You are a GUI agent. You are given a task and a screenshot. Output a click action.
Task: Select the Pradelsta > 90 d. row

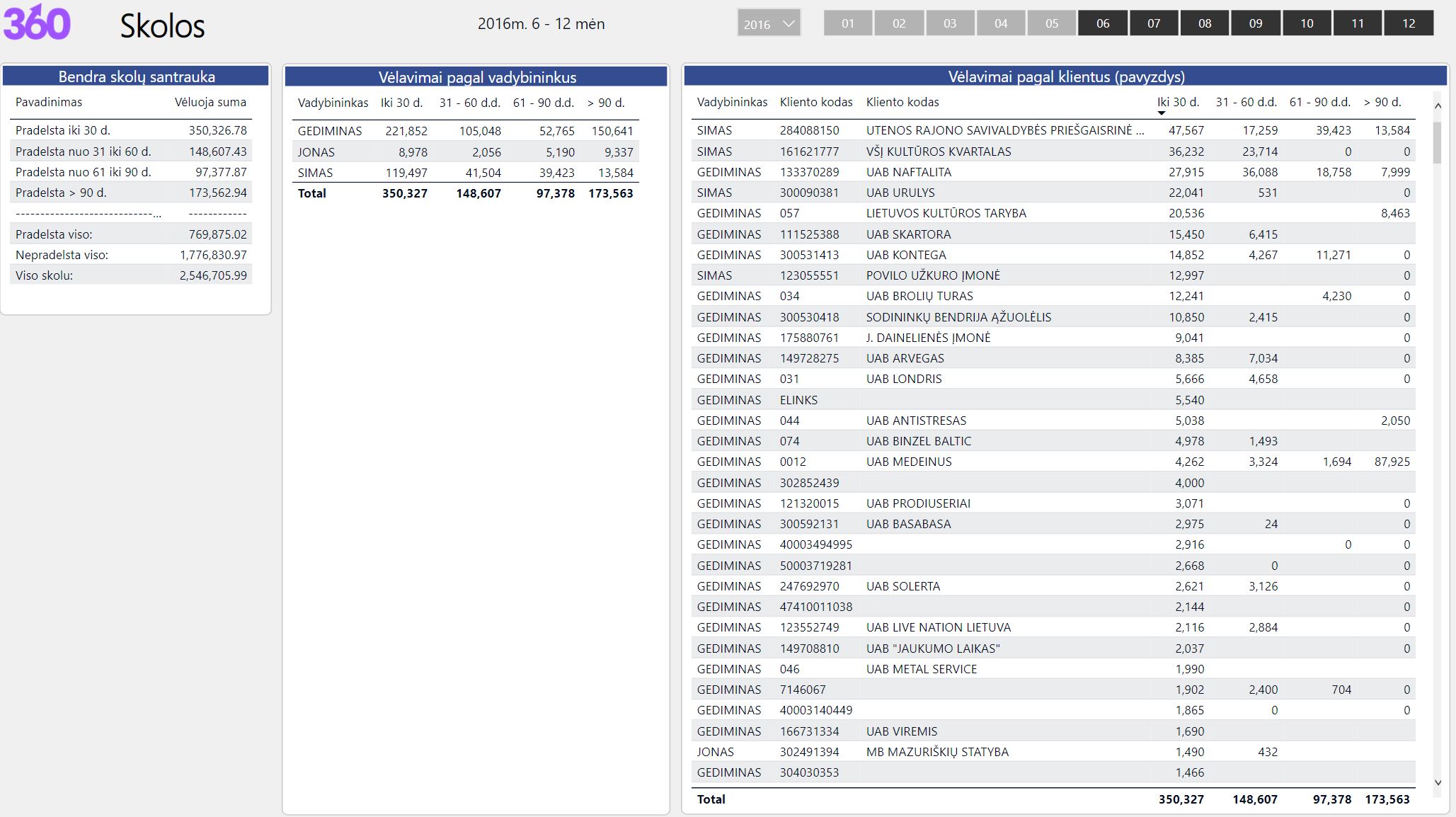point(131,193)
